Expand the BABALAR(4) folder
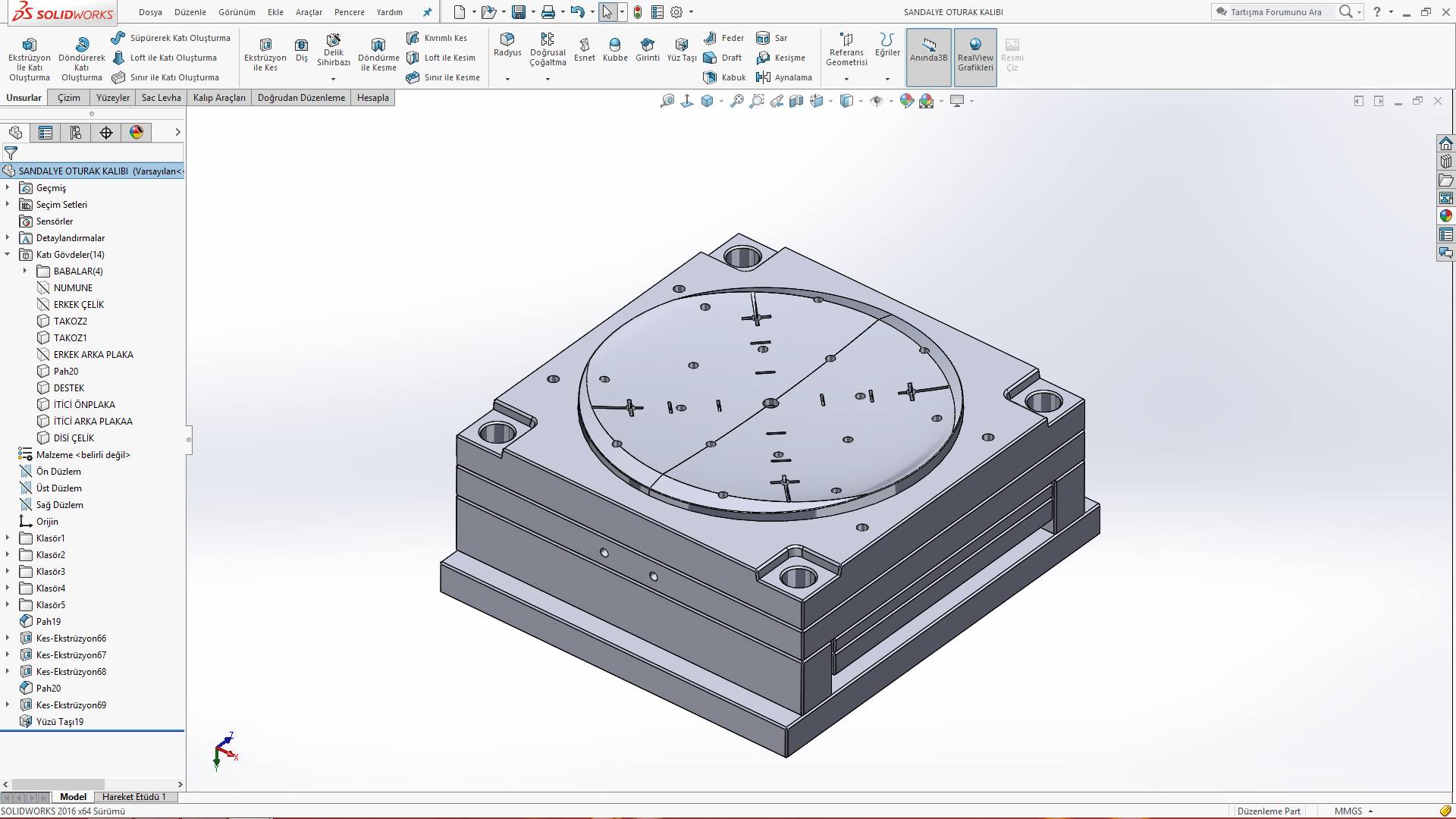Screen dimensions: 1456x819 pyautogui.click(x=25, y=271)
